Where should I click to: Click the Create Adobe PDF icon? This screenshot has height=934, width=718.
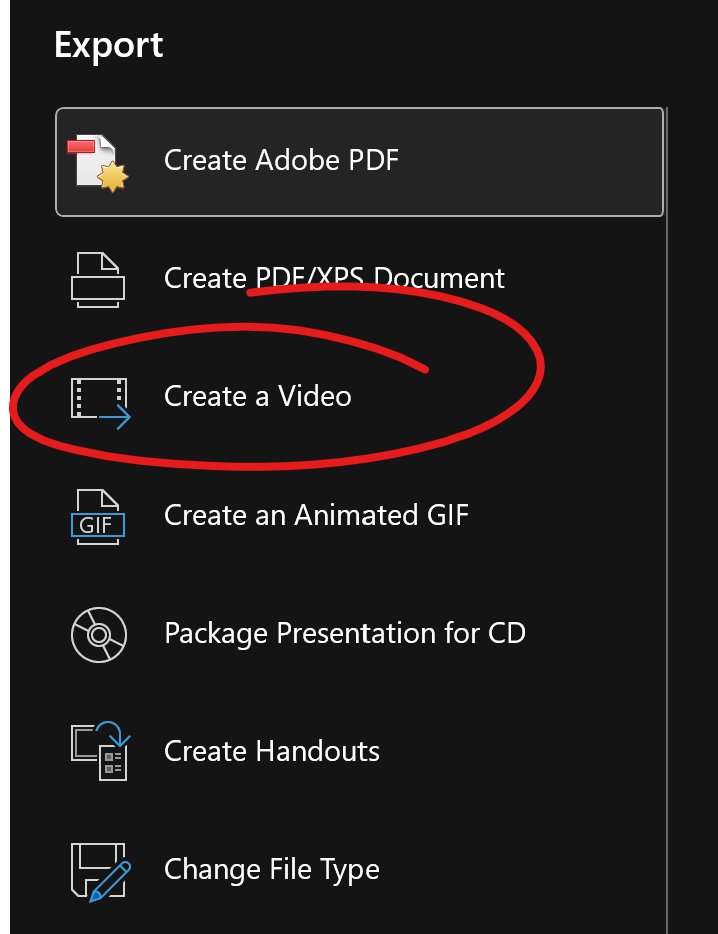(98, 163)
